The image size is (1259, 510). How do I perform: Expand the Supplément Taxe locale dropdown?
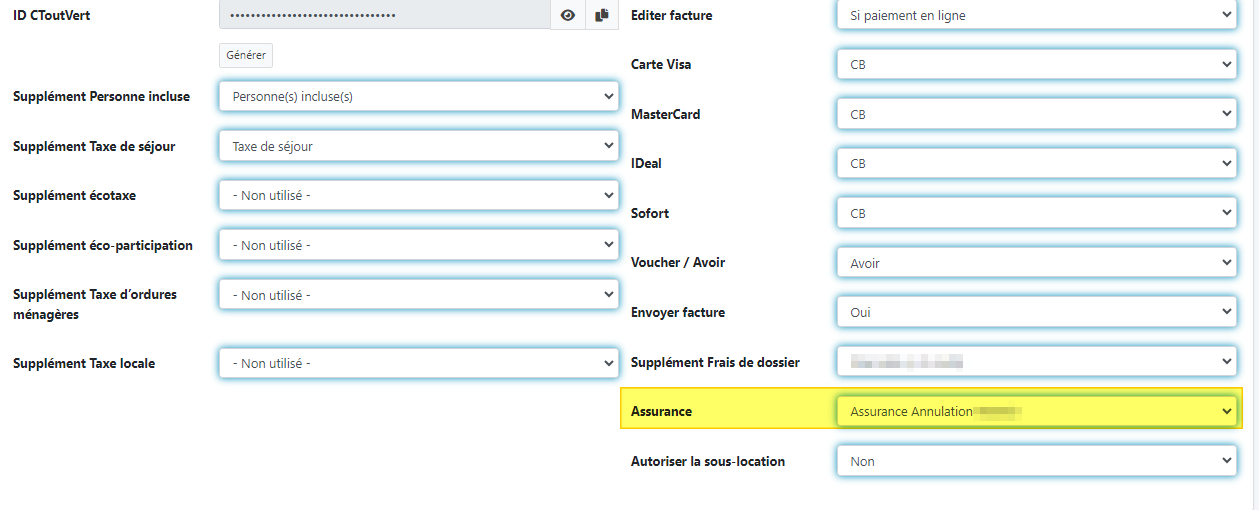418,363
